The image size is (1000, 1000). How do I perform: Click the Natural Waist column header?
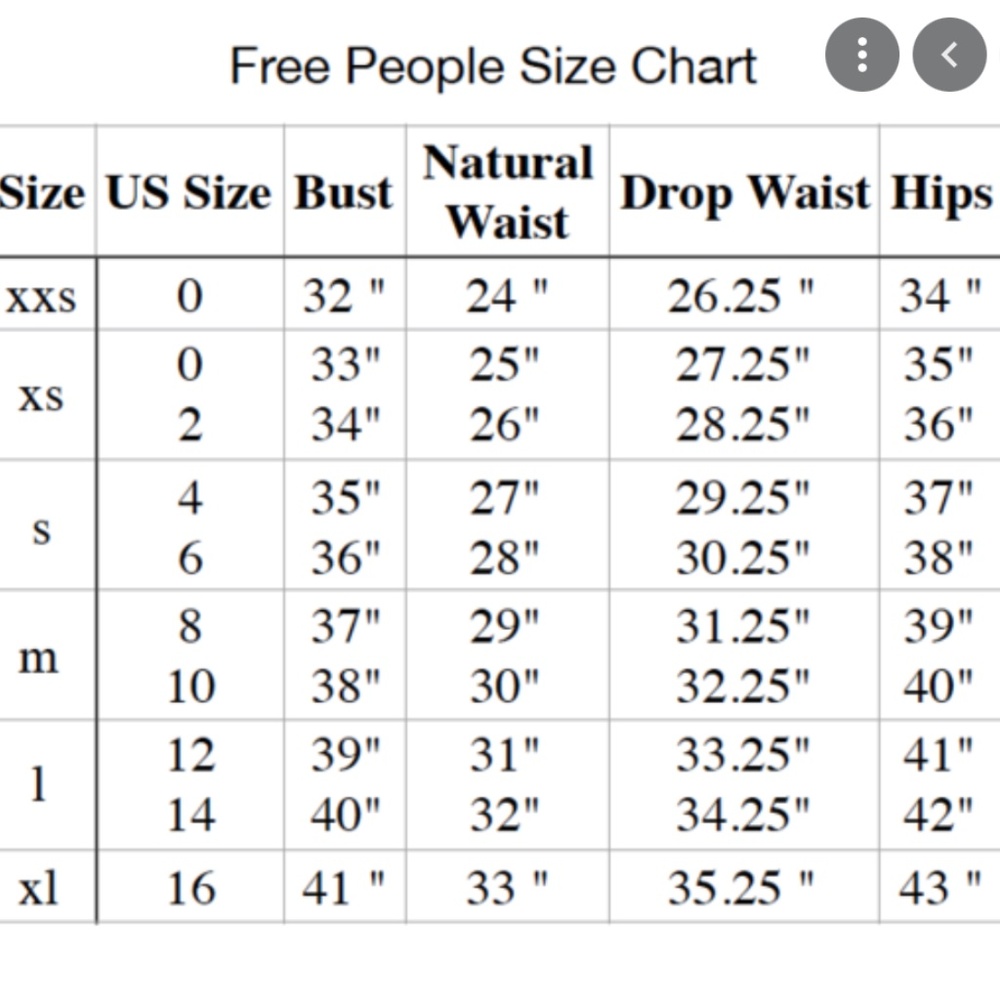(x=508, y=192)
